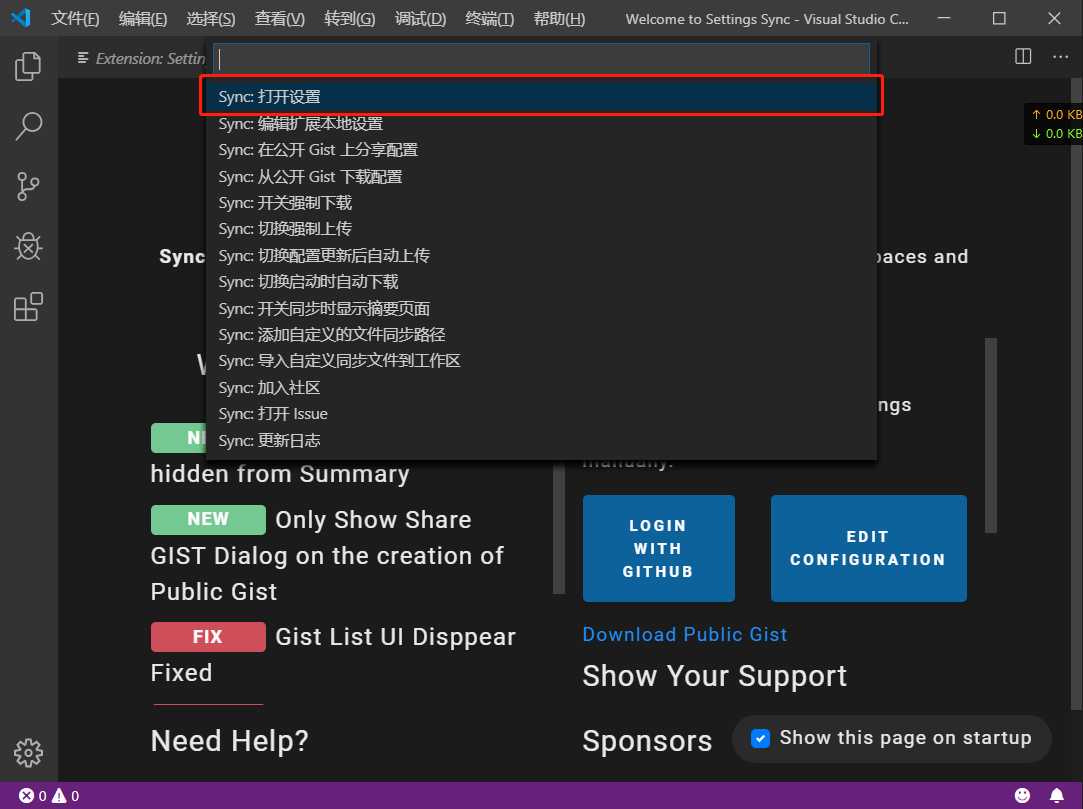Select Sync: 加入社区 command
The image size is (1083, 809).
tap(542, 388)
